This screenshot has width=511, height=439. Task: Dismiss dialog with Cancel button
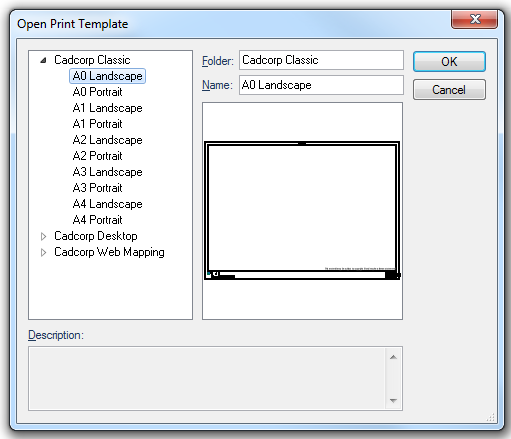[449, 90]
